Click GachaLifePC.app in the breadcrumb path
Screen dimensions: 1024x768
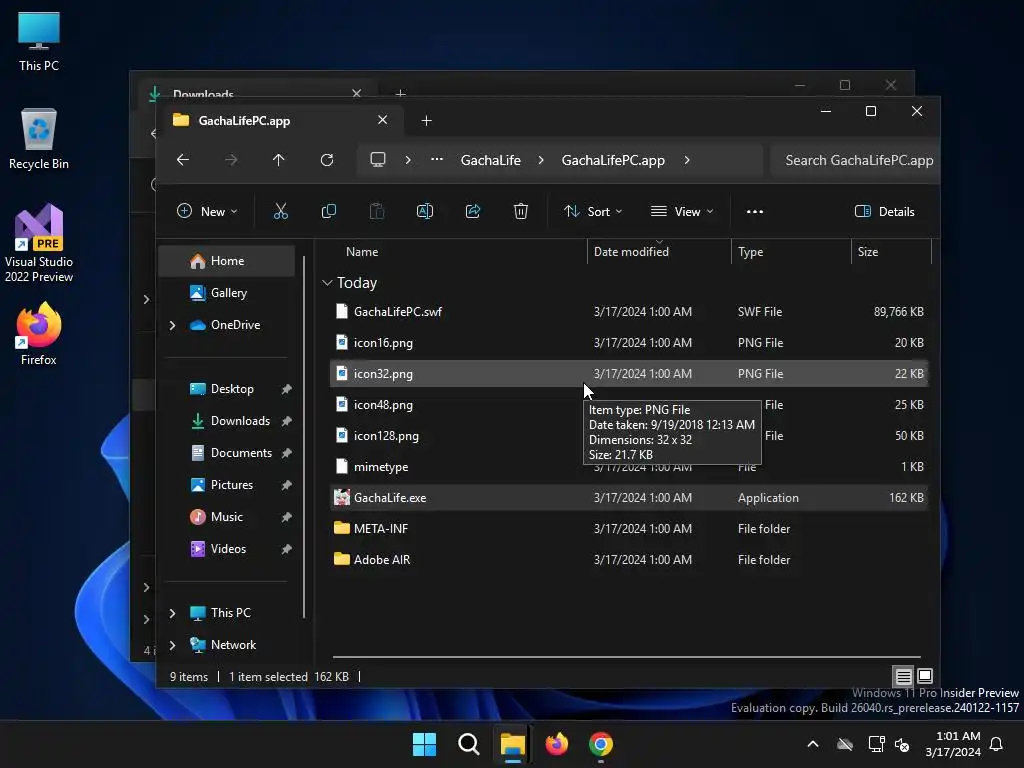pyautogui.click(x=613, y=160)
